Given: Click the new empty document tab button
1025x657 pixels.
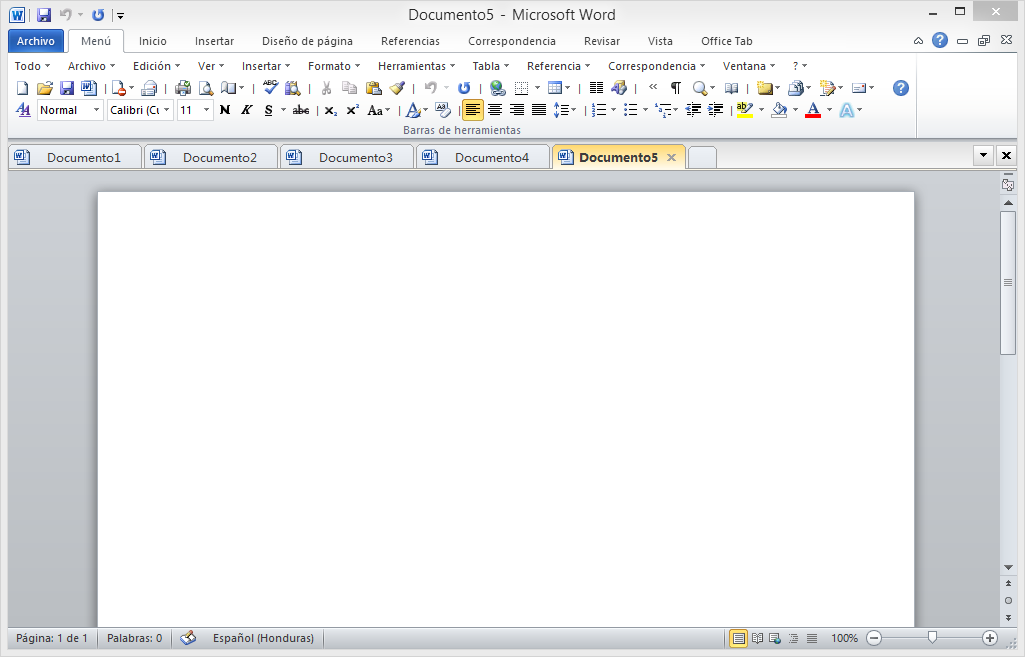Looking at the screenshot, I should coord(703,158).
